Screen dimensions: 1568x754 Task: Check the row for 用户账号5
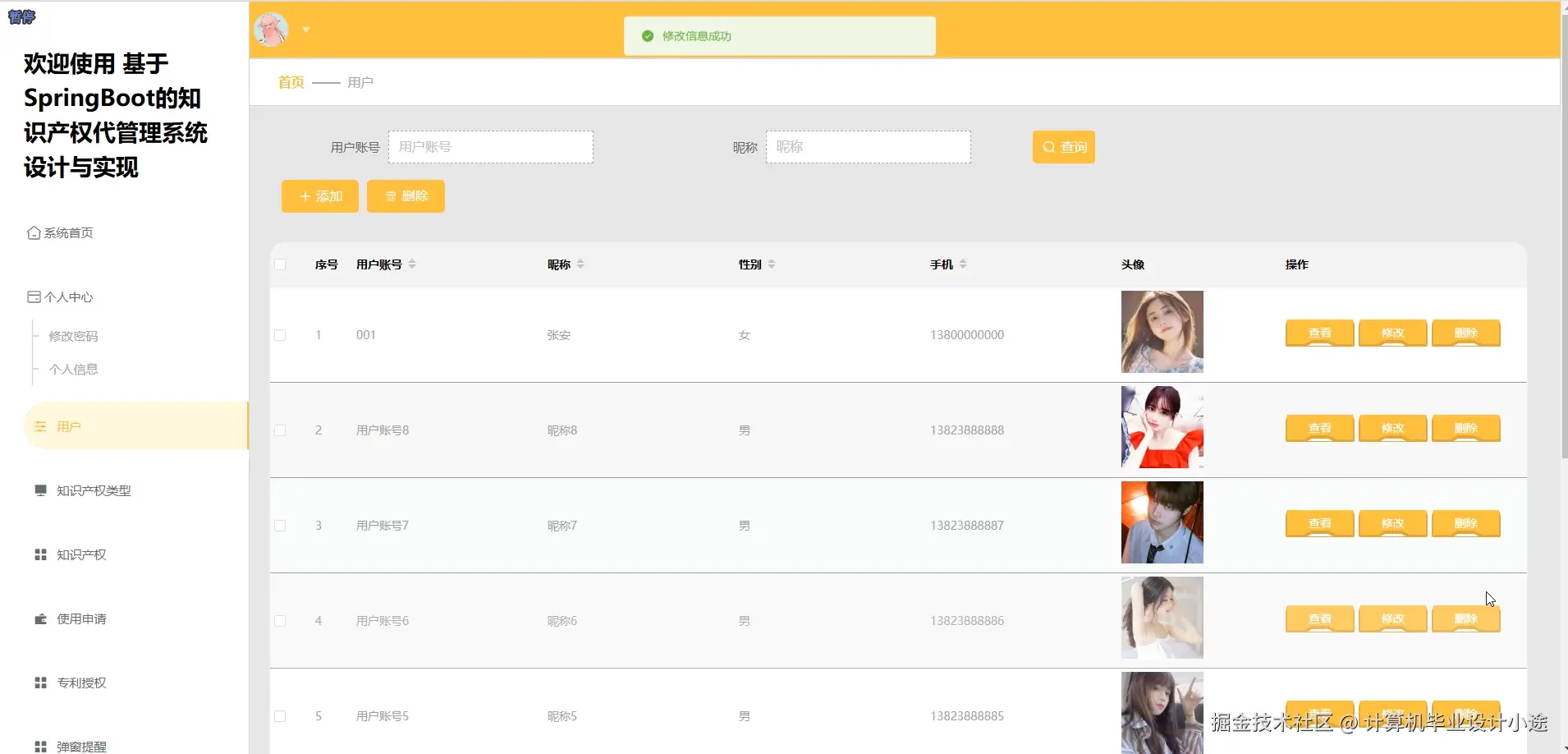click(x=280, y=716)
